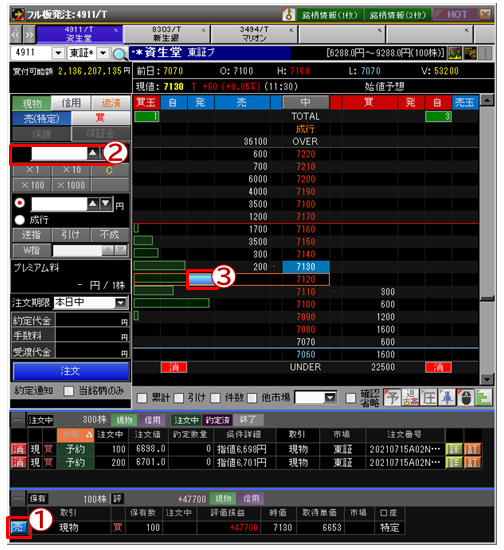
Task: Click the key lock icon in title bar
Action: click(288, 14)
